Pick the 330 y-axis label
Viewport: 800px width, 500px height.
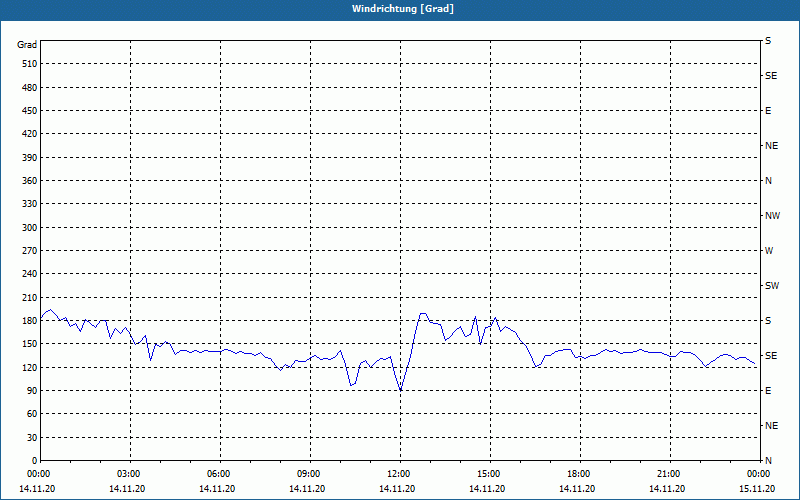[30, 204]
